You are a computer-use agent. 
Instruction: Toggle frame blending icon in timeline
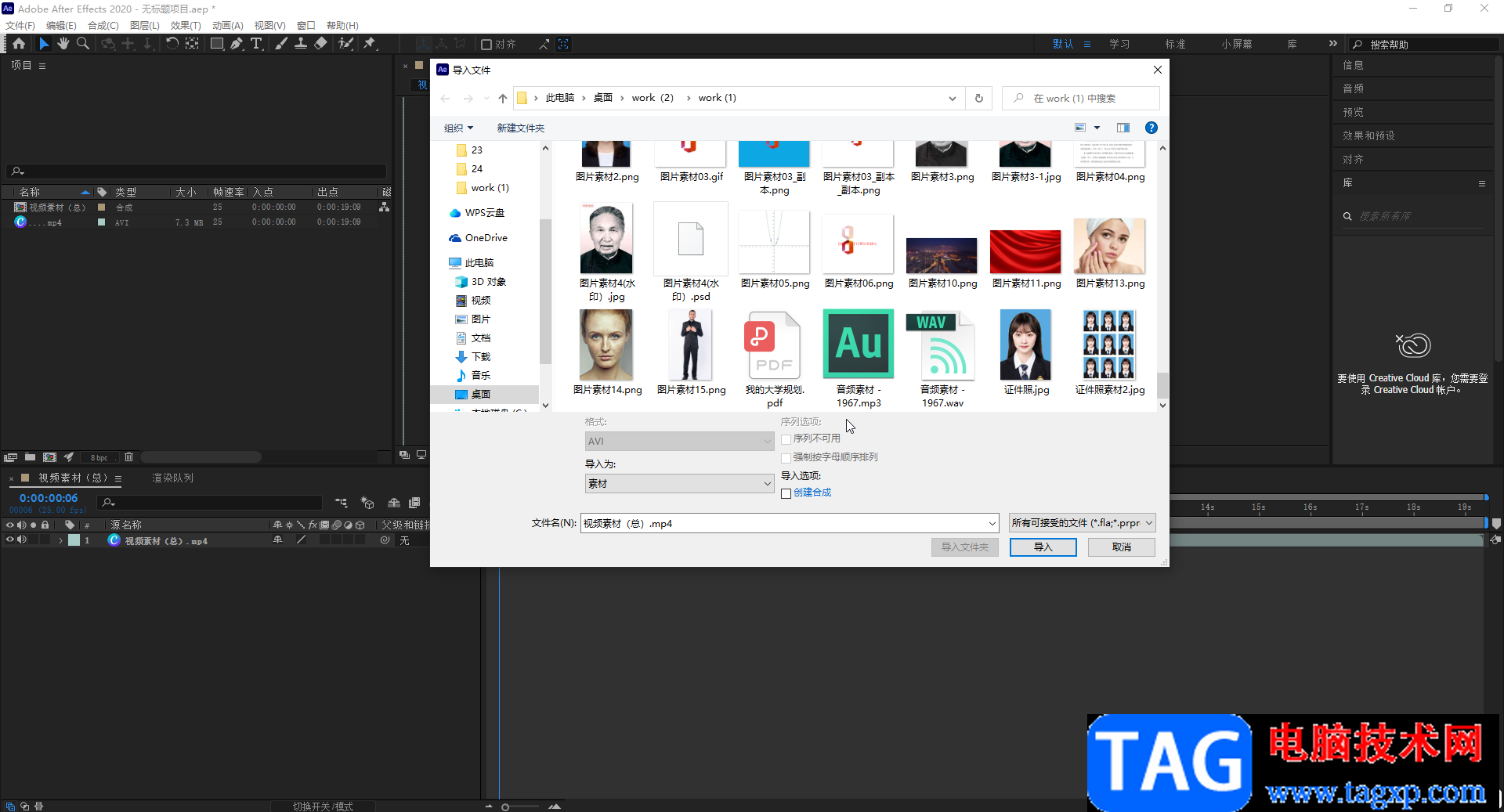[x=414, y=503]
